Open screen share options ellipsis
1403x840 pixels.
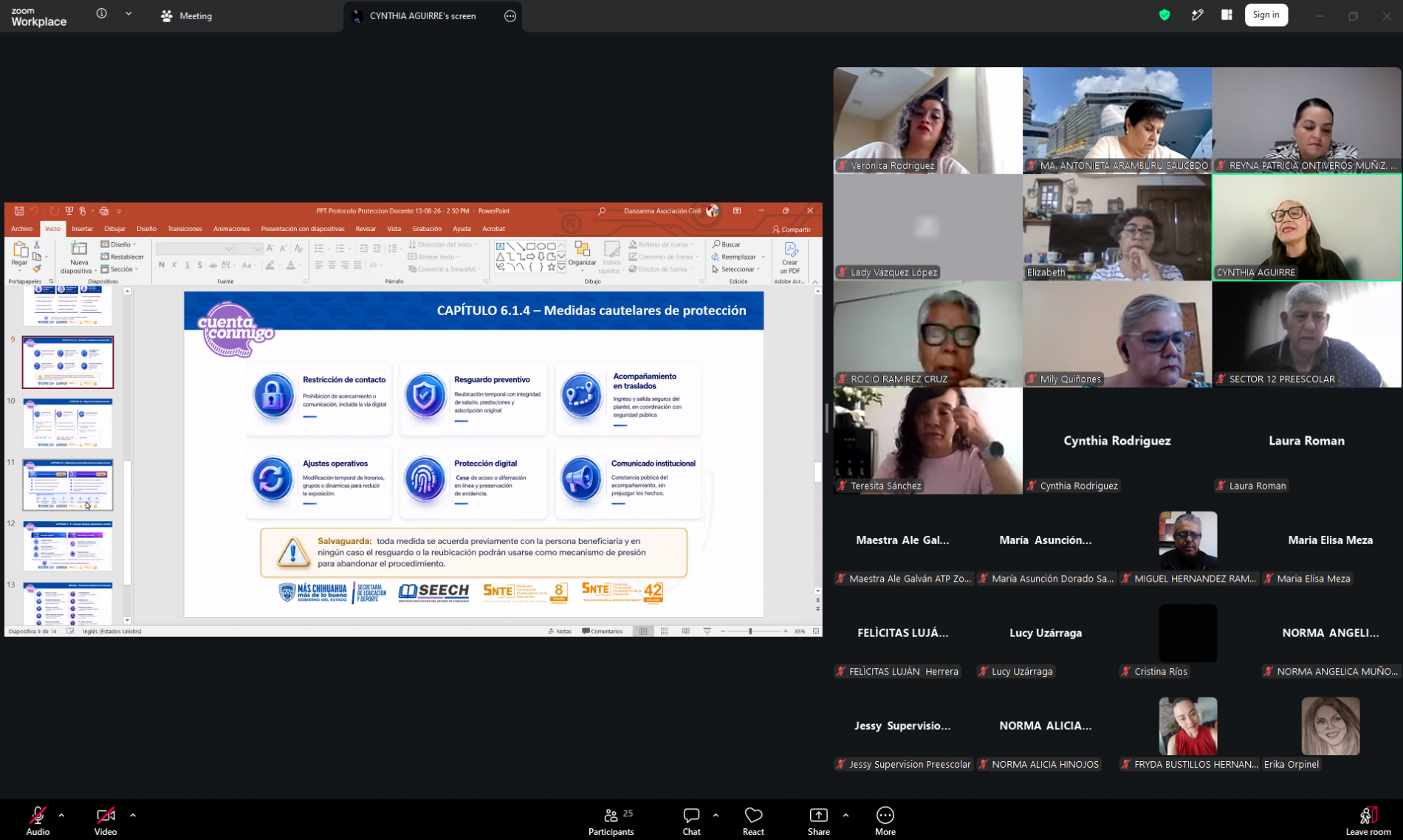tap(510, 16)
